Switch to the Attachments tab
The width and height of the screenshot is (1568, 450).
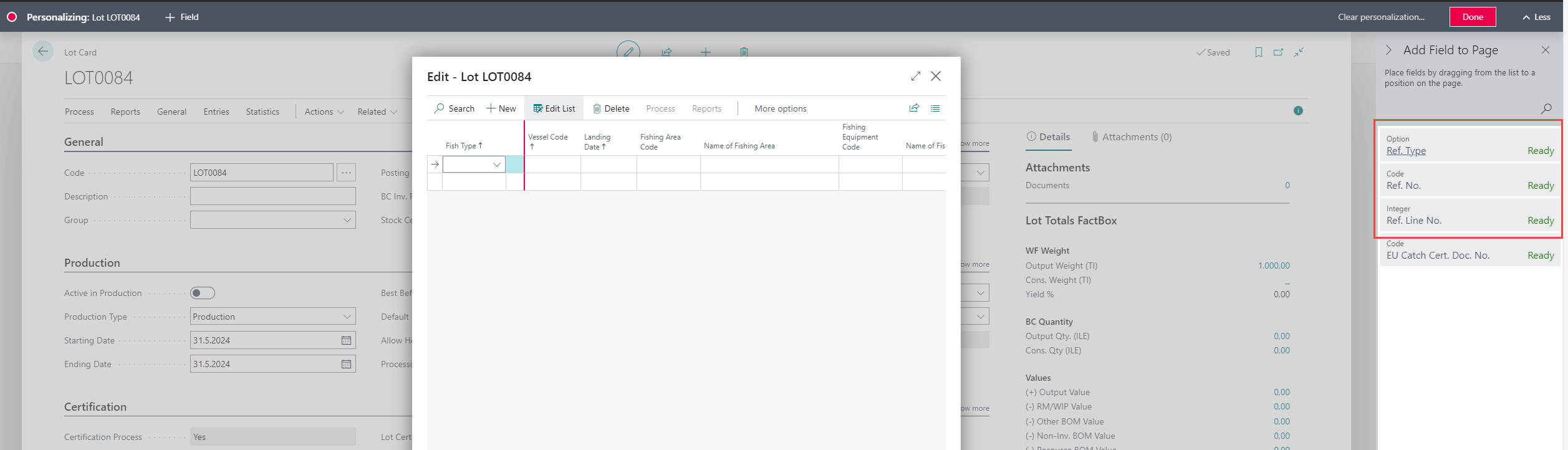click(1131, 137)
